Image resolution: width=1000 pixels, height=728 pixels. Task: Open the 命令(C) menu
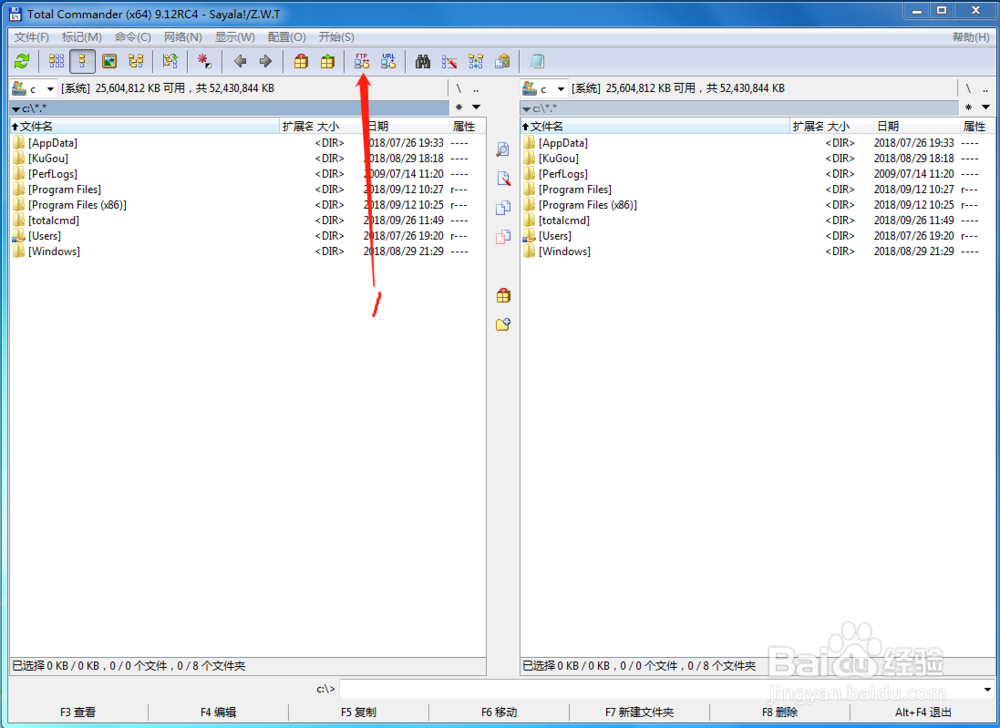(x=133, y=37)
